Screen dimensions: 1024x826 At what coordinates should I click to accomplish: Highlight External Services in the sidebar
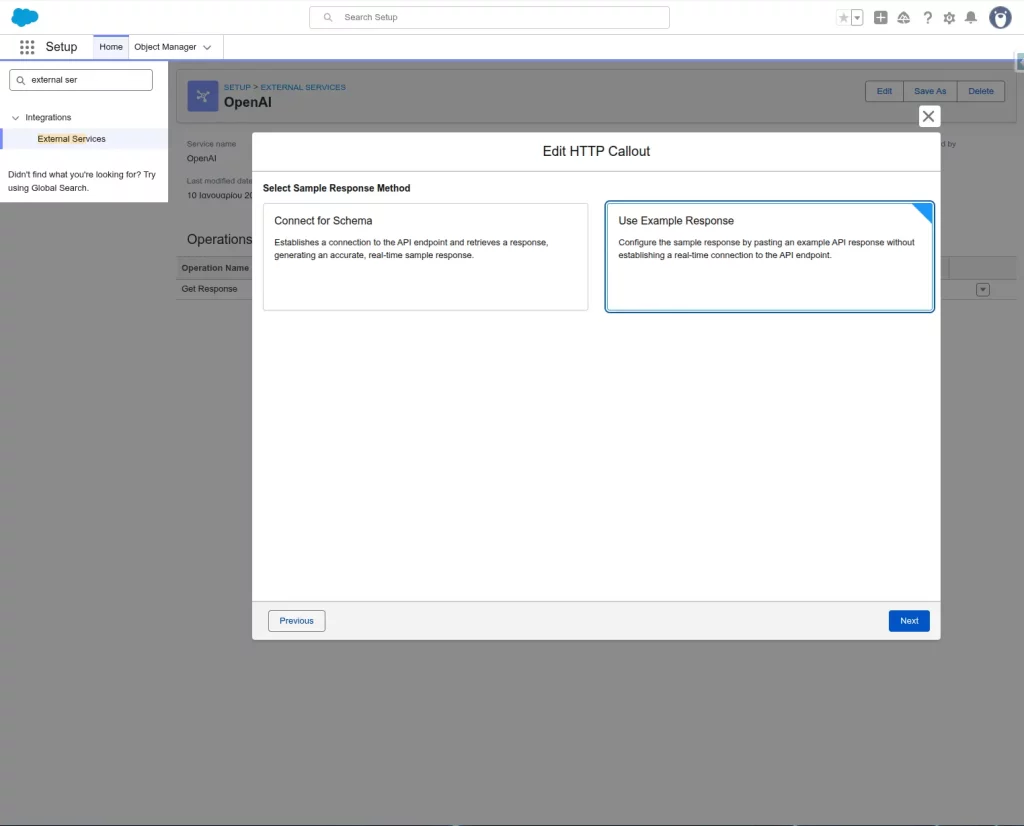73,138
